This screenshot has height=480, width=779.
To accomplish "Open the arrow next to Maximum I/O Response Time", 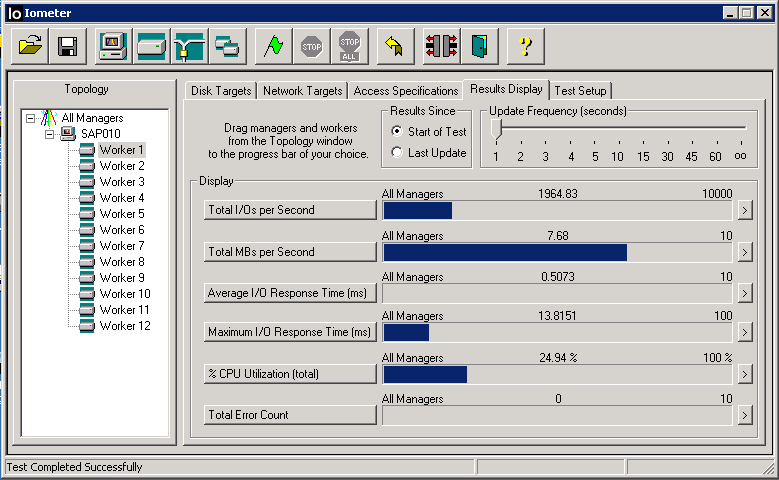I will pyautogui.click(x=744, y=332).
